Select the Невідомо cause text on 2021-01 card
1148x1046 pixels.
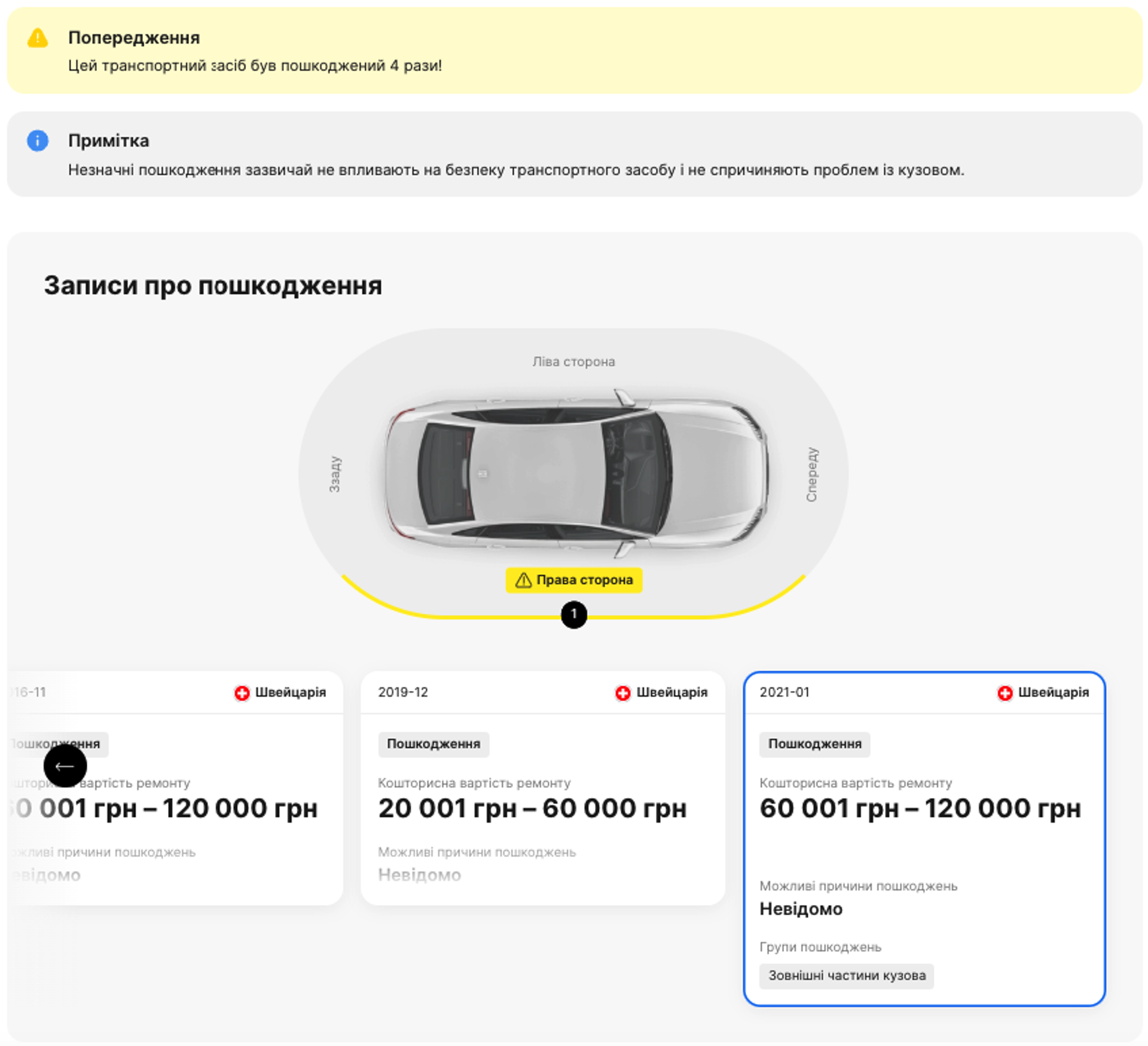801,909
